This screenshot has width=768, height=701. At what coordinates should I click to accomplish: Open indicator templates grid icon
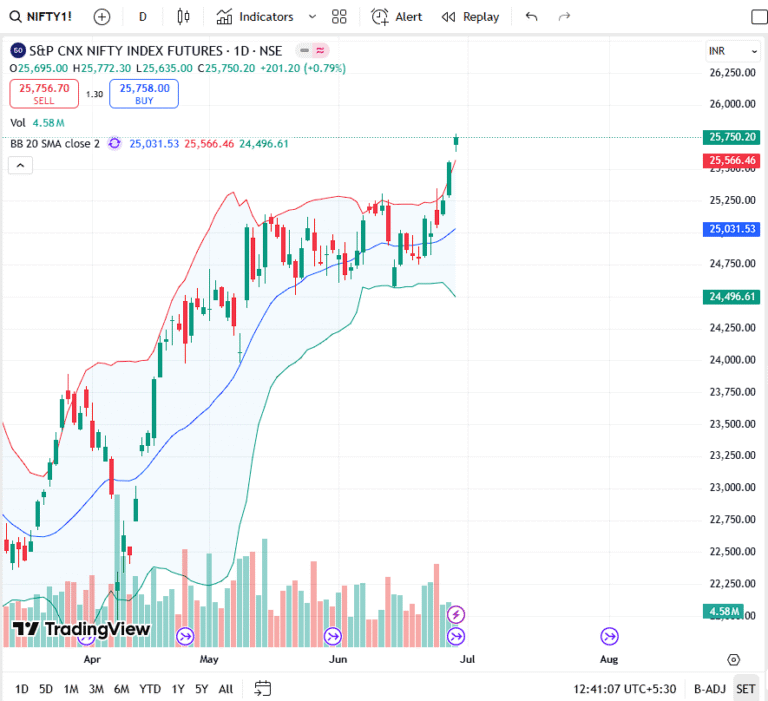(x=339, y=17)
